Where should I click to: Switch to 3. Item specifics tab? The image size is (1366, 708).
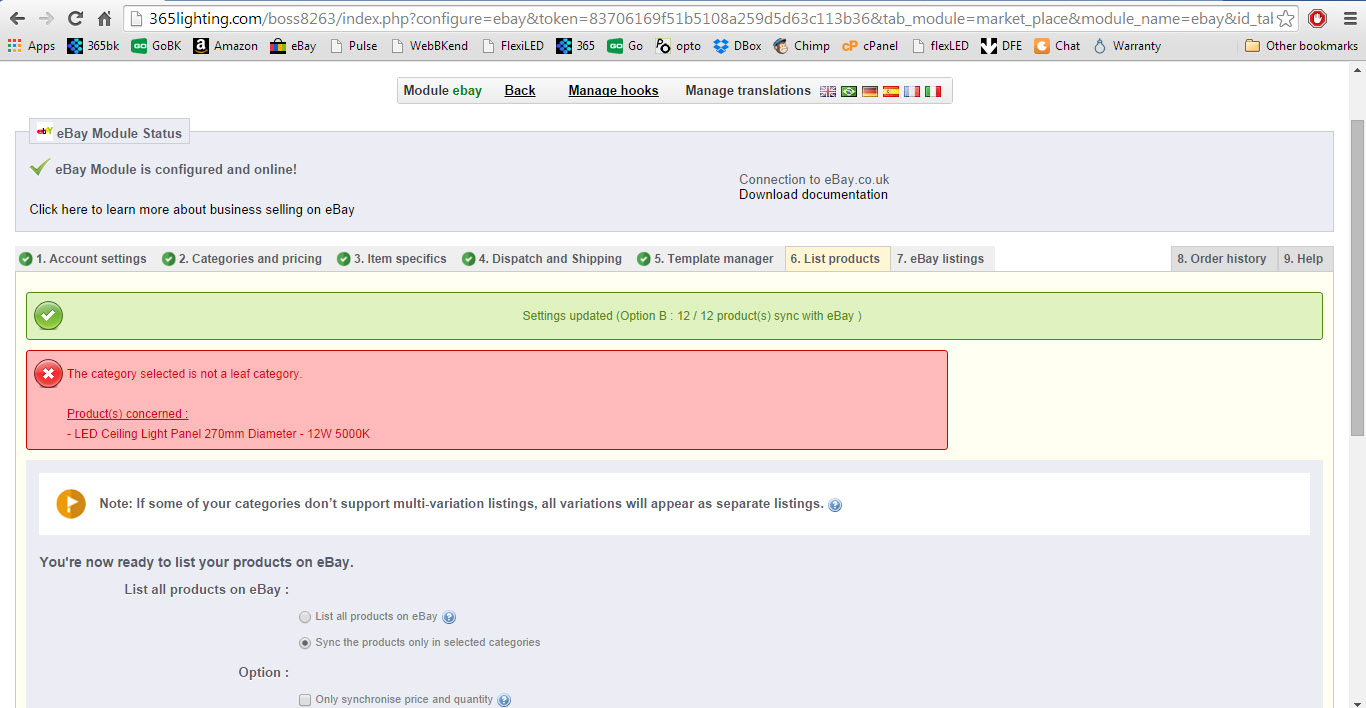pyautogui.click(x=392, y=259)
